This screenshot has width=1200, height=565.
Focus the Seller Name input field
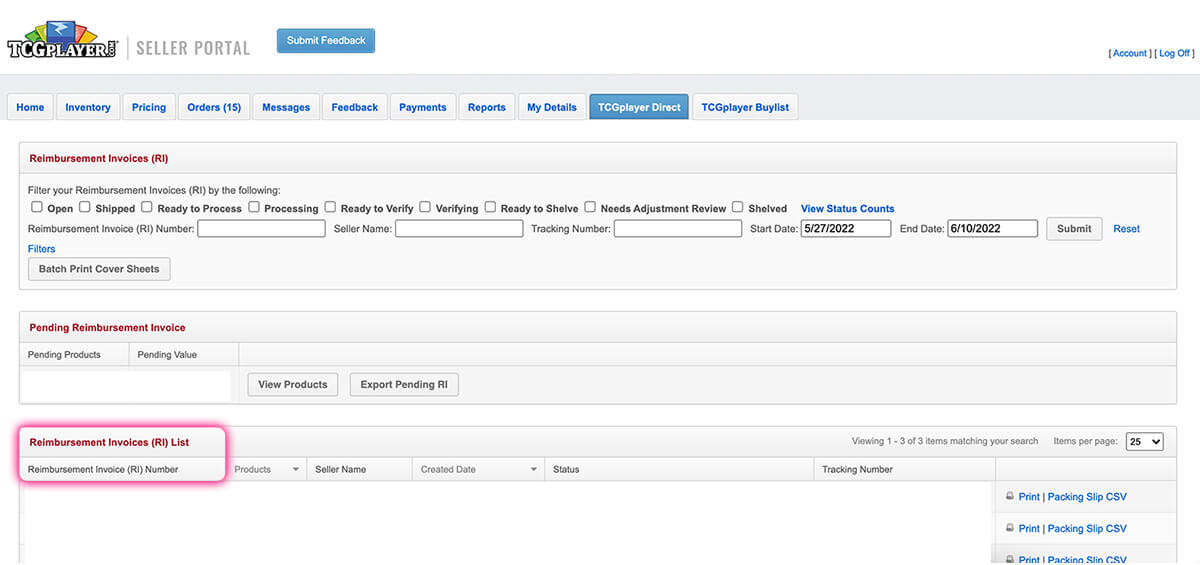[459, 228]
